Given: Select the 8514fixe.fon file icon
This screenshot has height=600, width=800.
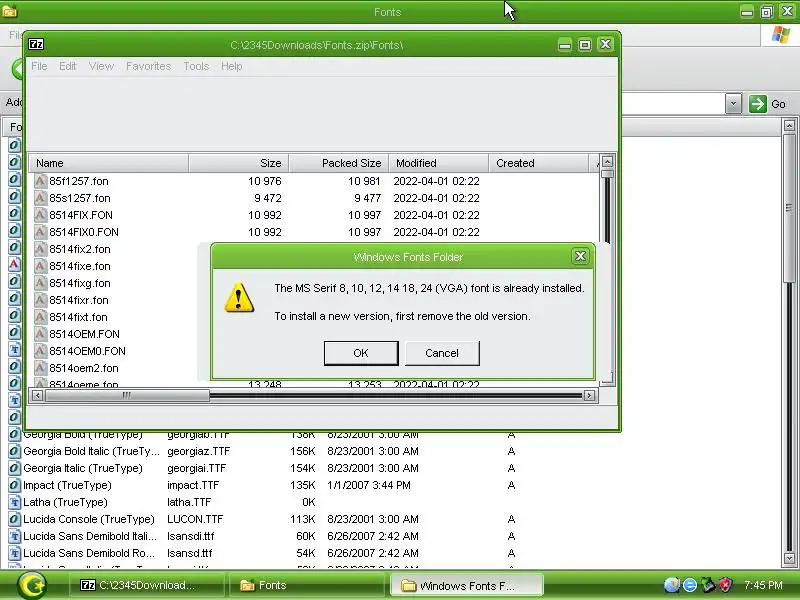Looking at the screenshot, I should coord(40,266).
